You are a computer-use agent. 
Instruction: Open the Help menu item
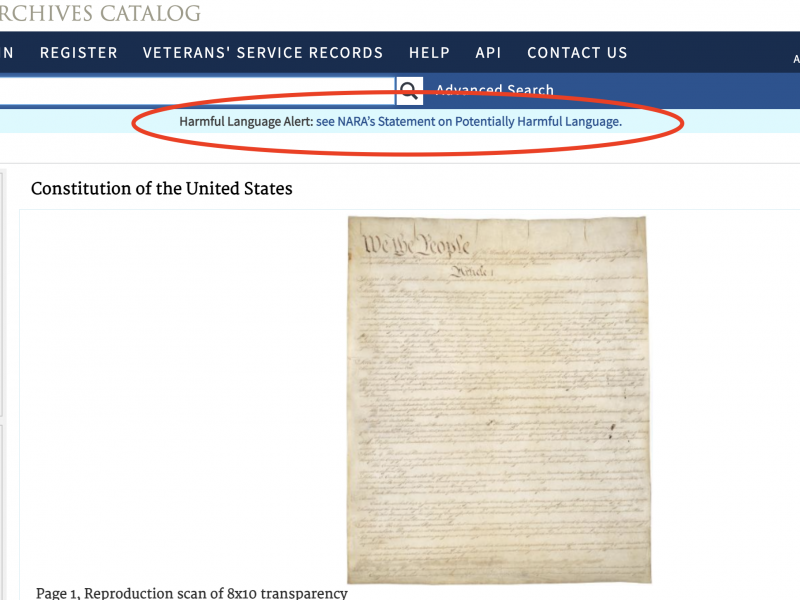tap(429, 53)
